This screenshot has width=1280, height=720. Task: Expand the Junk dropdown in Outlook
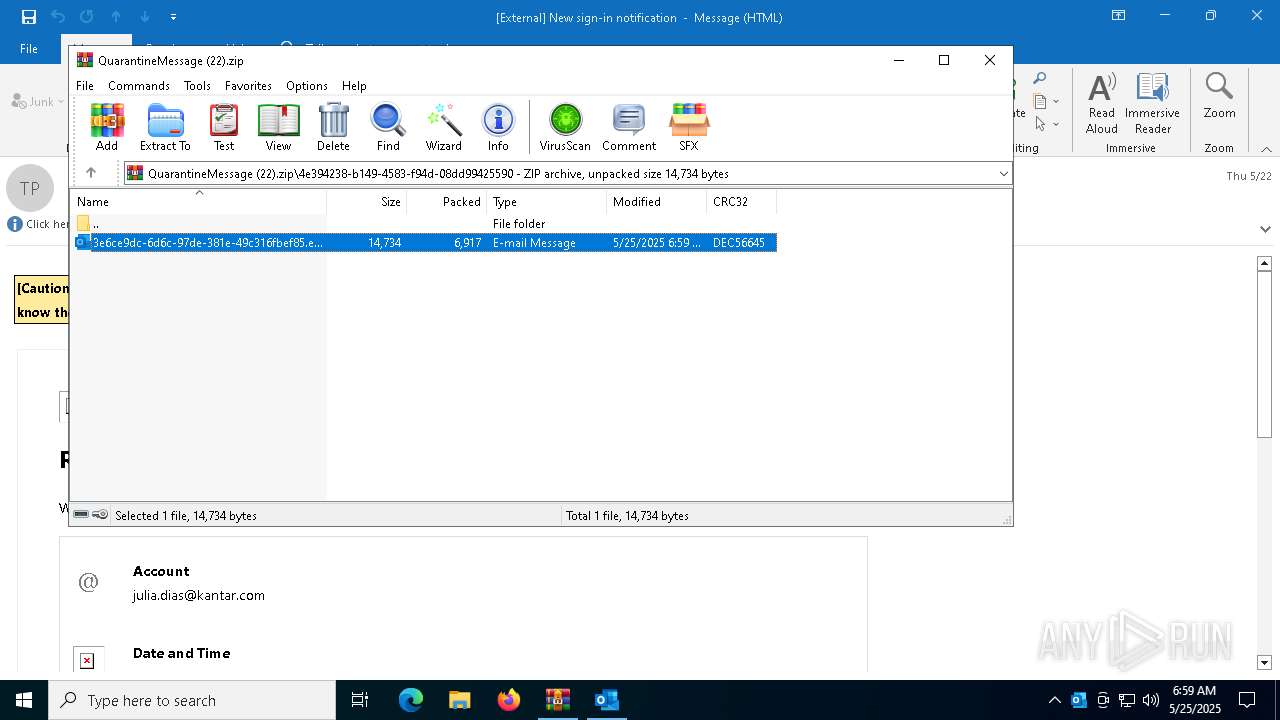click(61, 101)
